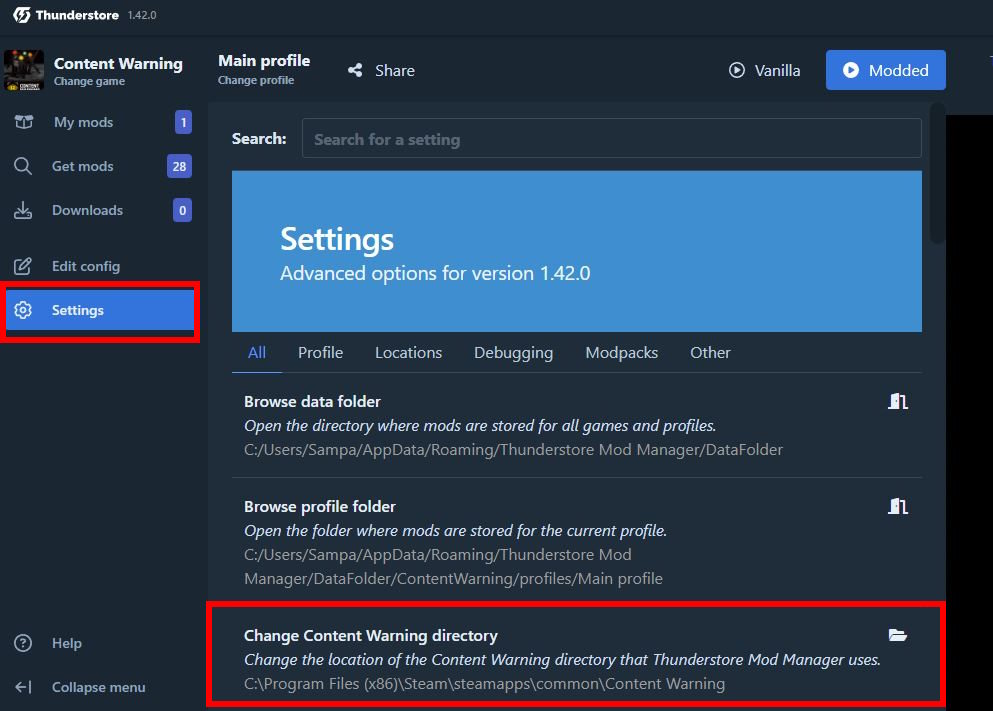
Task: Click the Change Content Warning directory folder icon
Action: point(897,635)
